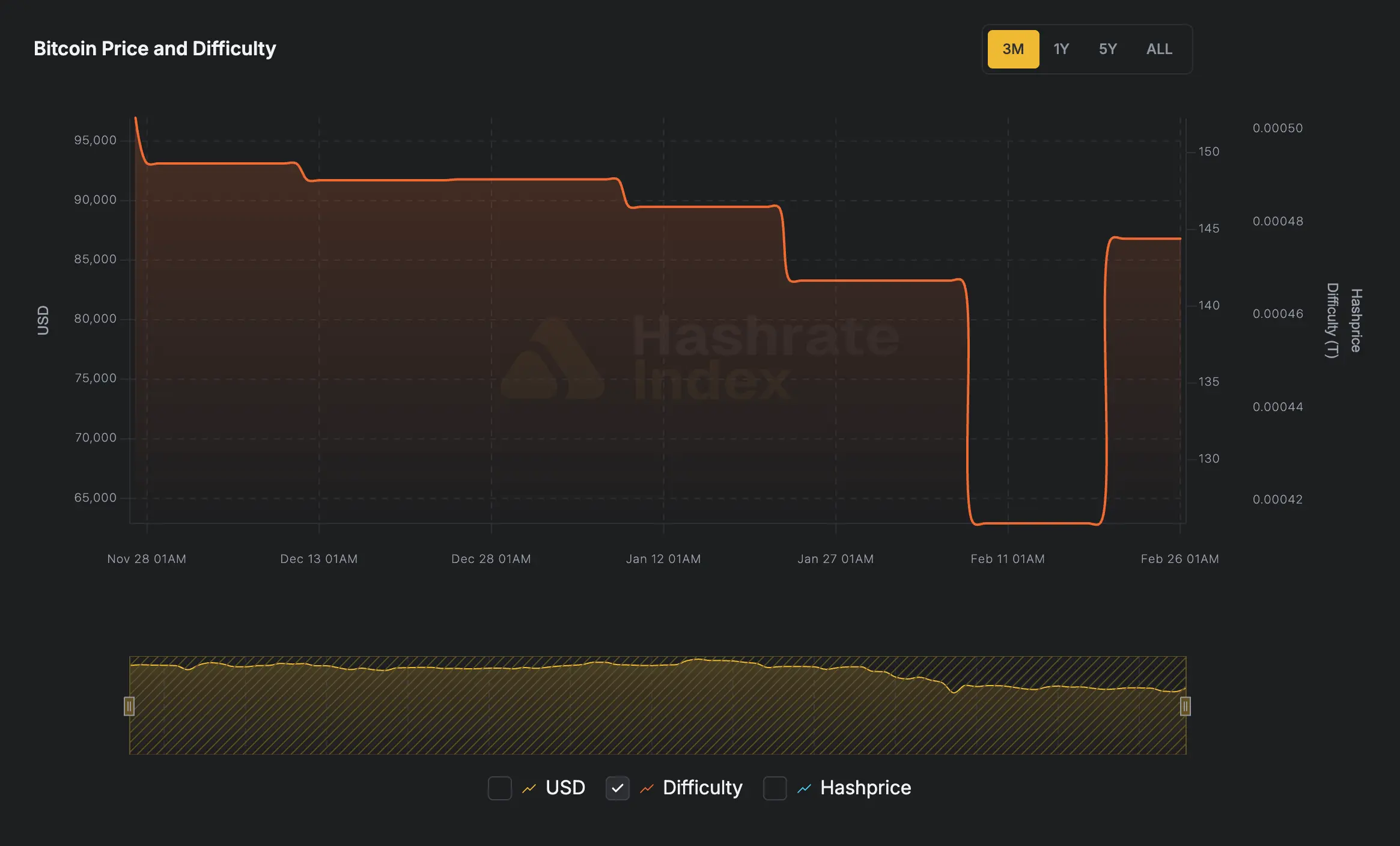Uncheck the Difficulty series checkbox
1400x846 pixels.
[x=617, y=788]
